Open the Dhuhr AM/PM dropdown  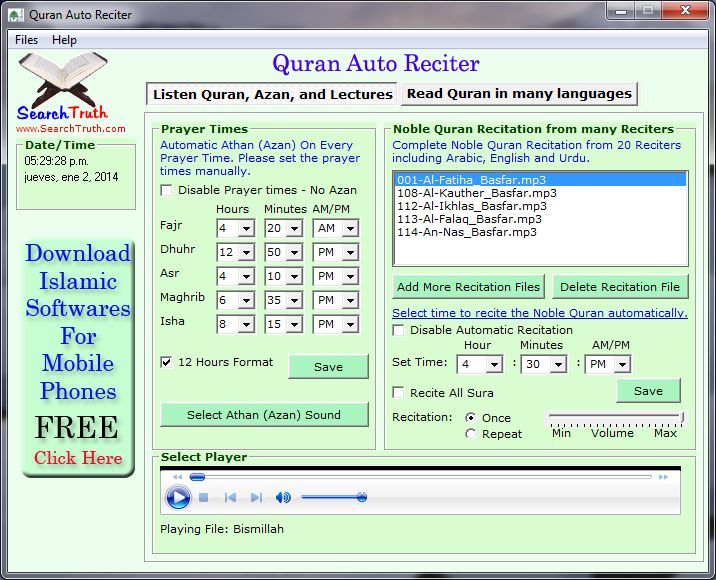click(350, 252)
